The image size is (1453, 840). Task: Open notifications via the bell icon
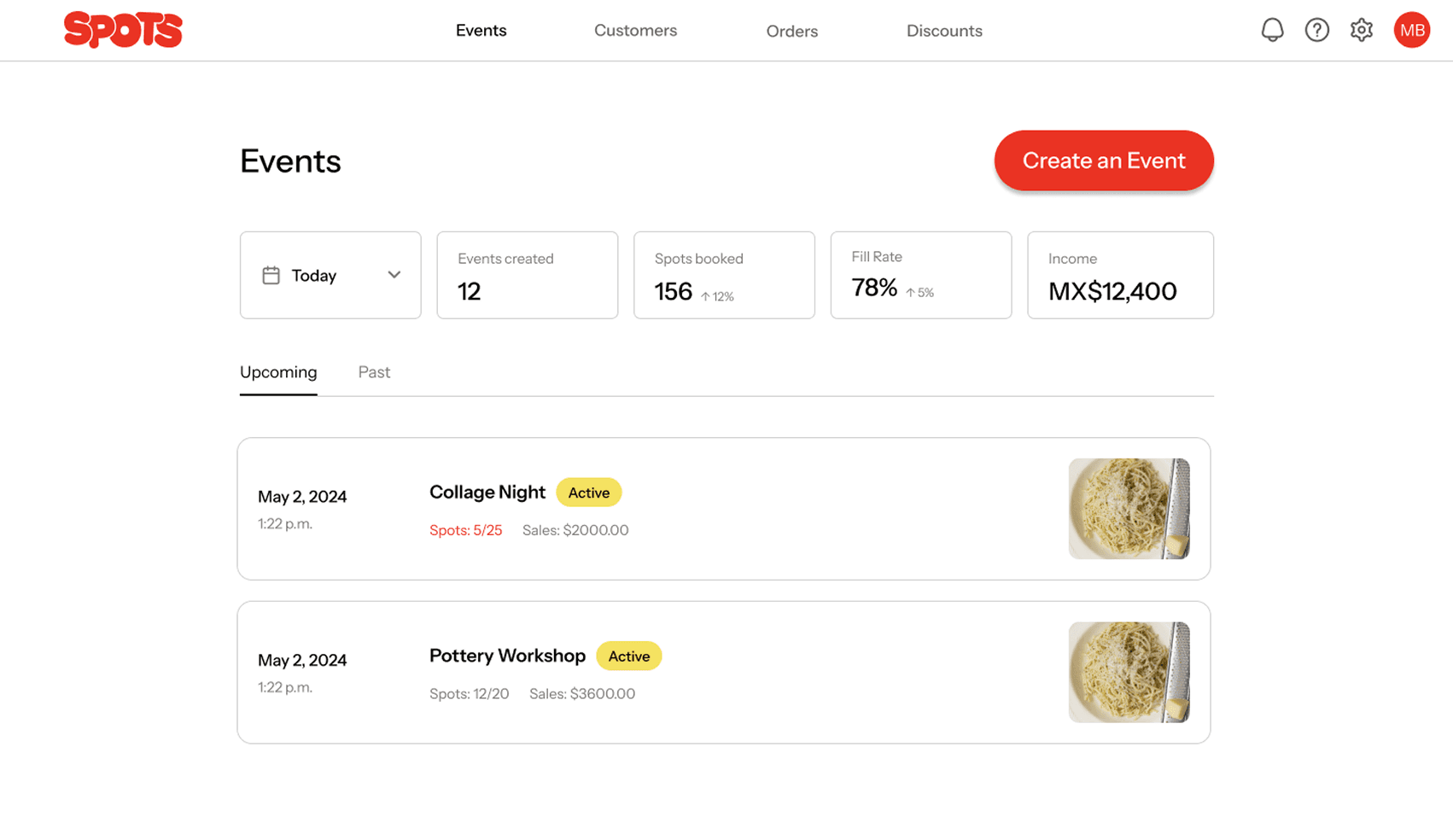point(1272,30)
